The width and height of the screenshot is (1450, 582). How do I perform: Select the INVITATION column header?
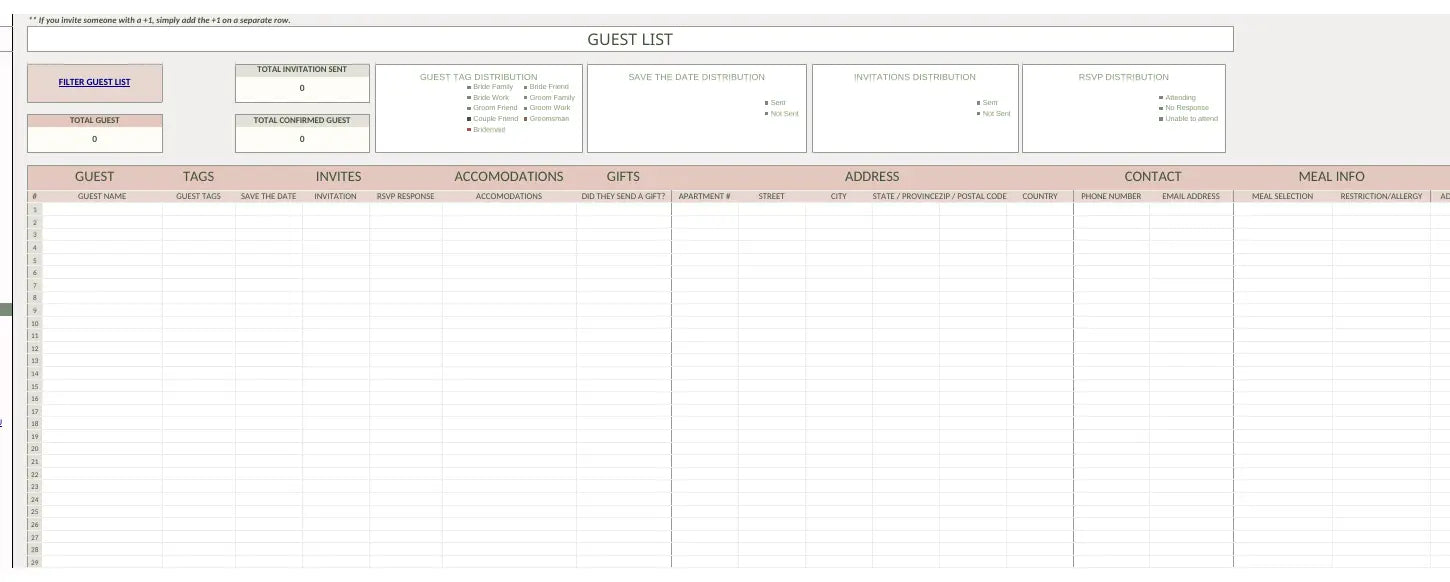[336, 197]
